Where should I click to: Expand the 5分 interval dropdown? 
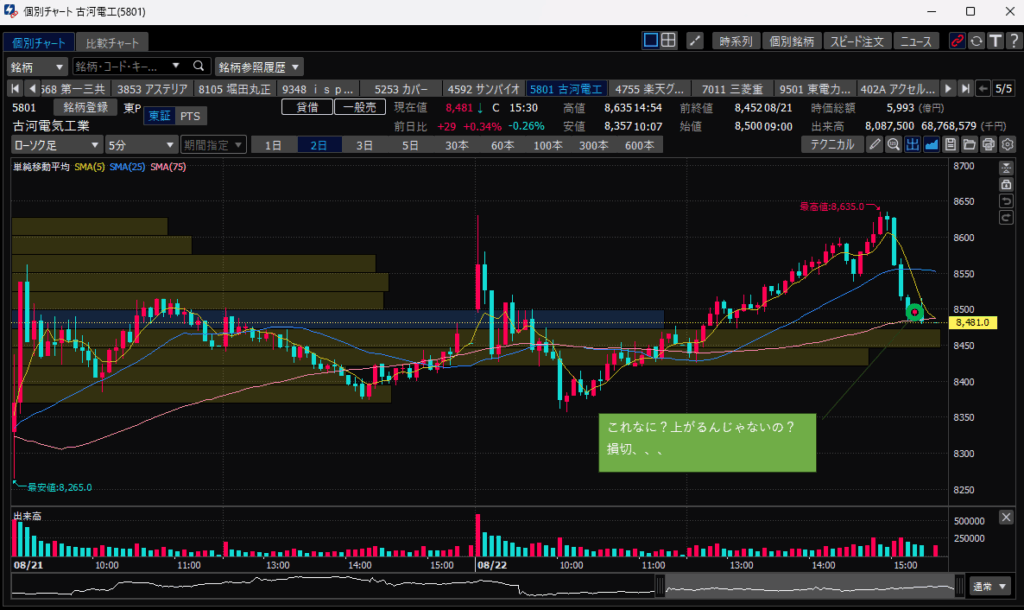[140, 145]
